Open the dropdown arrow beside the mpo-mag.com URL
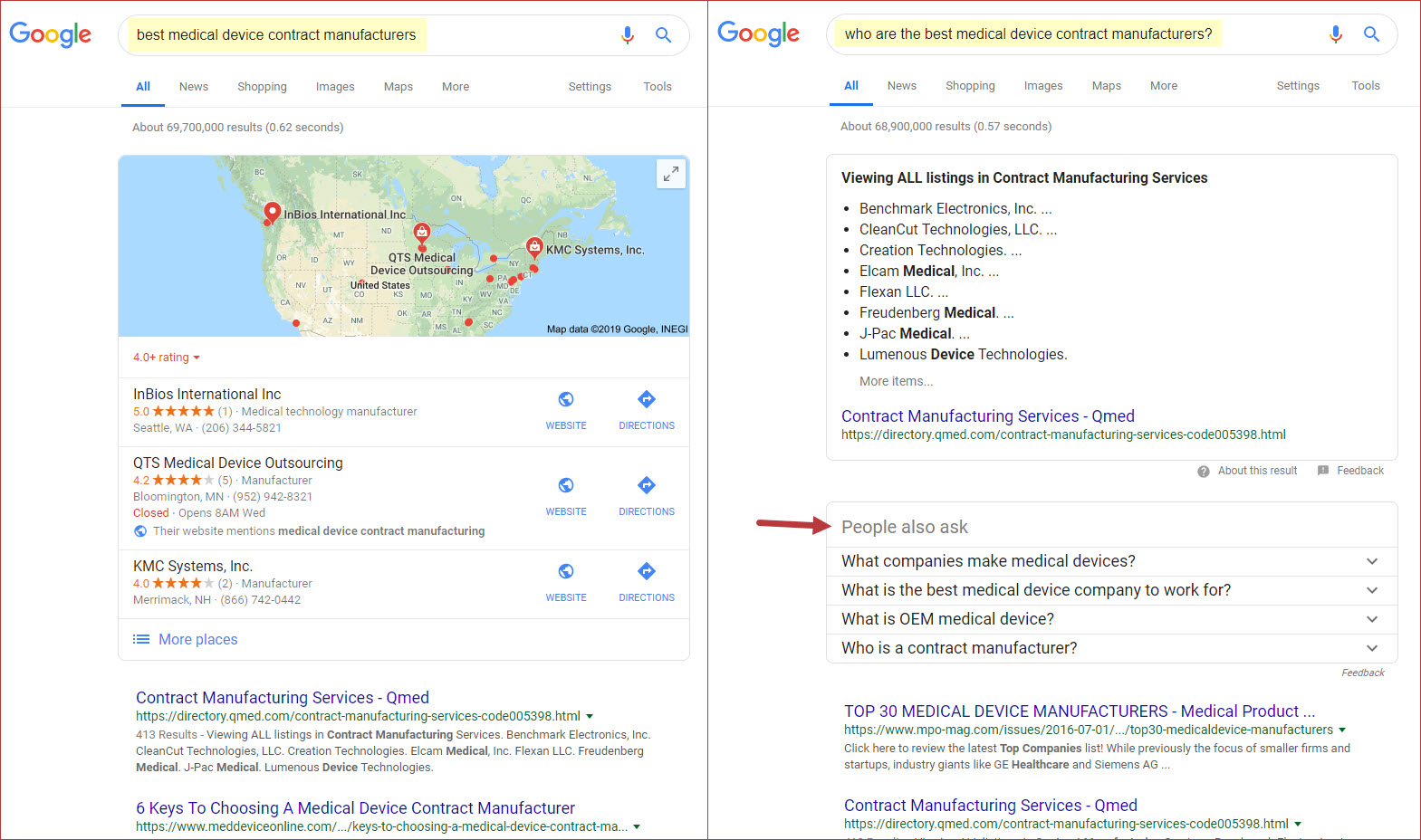Image resolution: width=1421 pixels, height=840 pixels. tap(1342, 730)
